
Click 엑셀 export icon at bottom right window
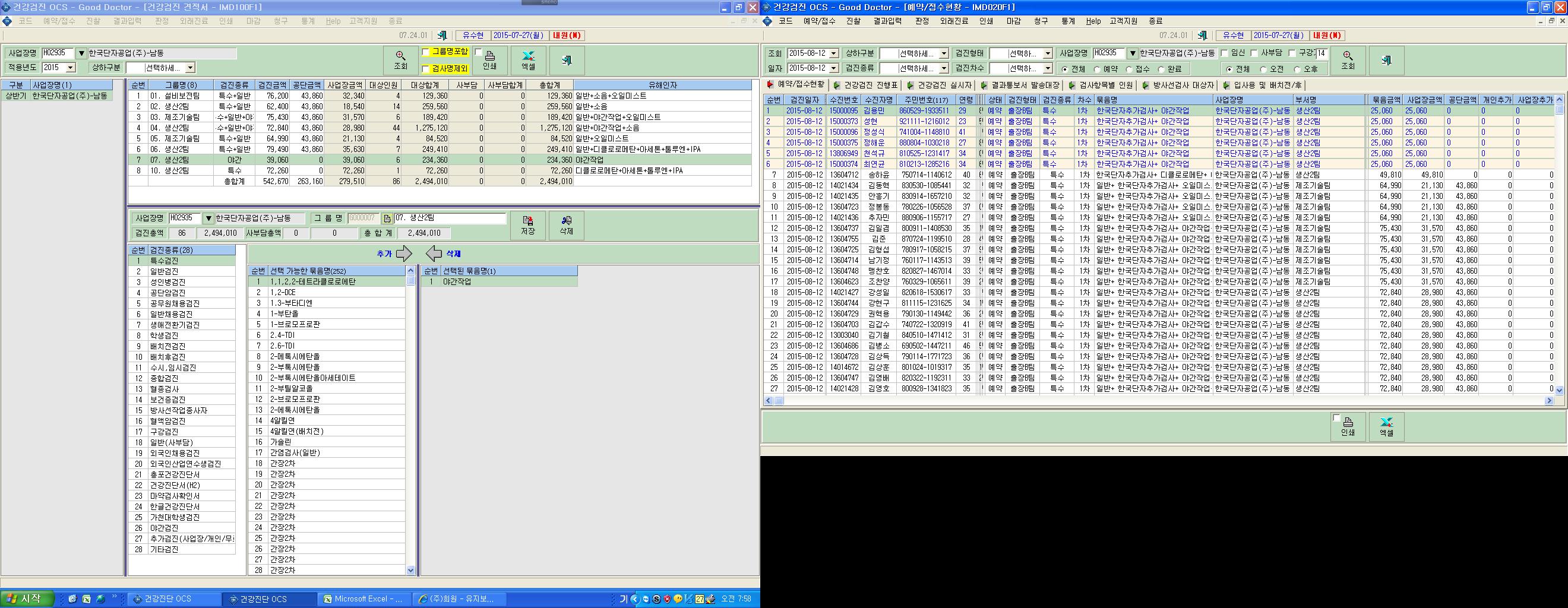coord(1386,427)
